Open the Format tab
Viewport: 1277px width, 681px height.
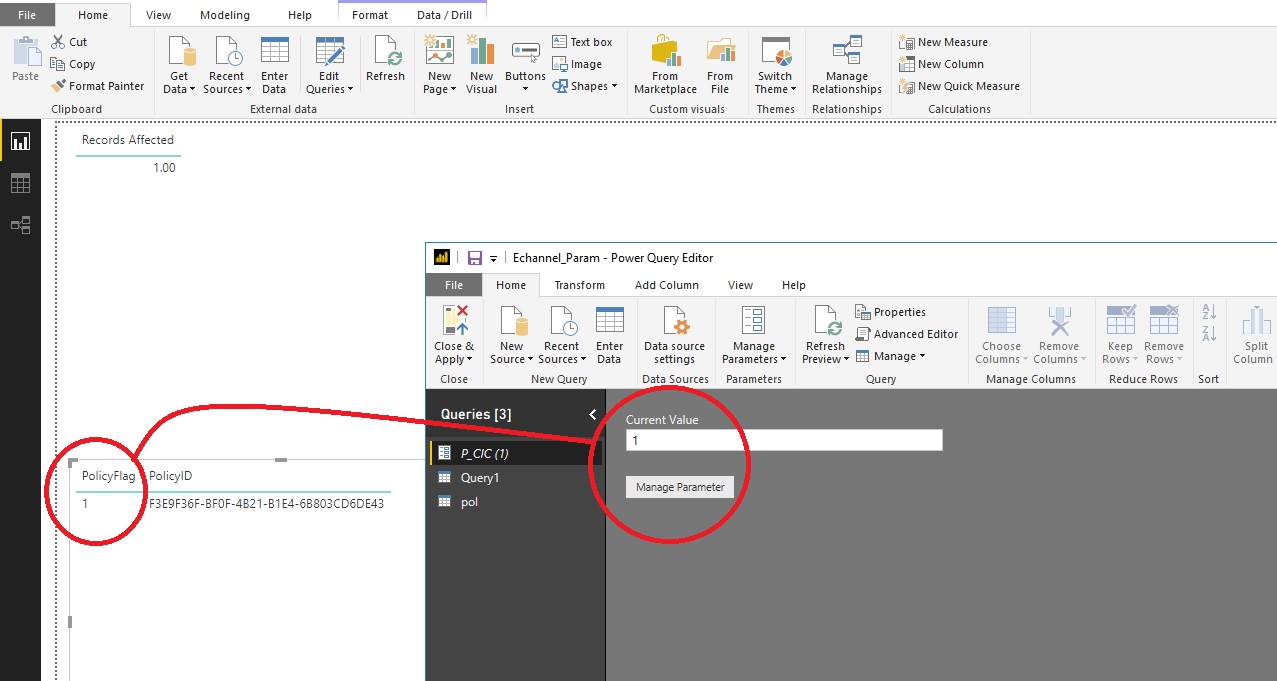point(370,15)
